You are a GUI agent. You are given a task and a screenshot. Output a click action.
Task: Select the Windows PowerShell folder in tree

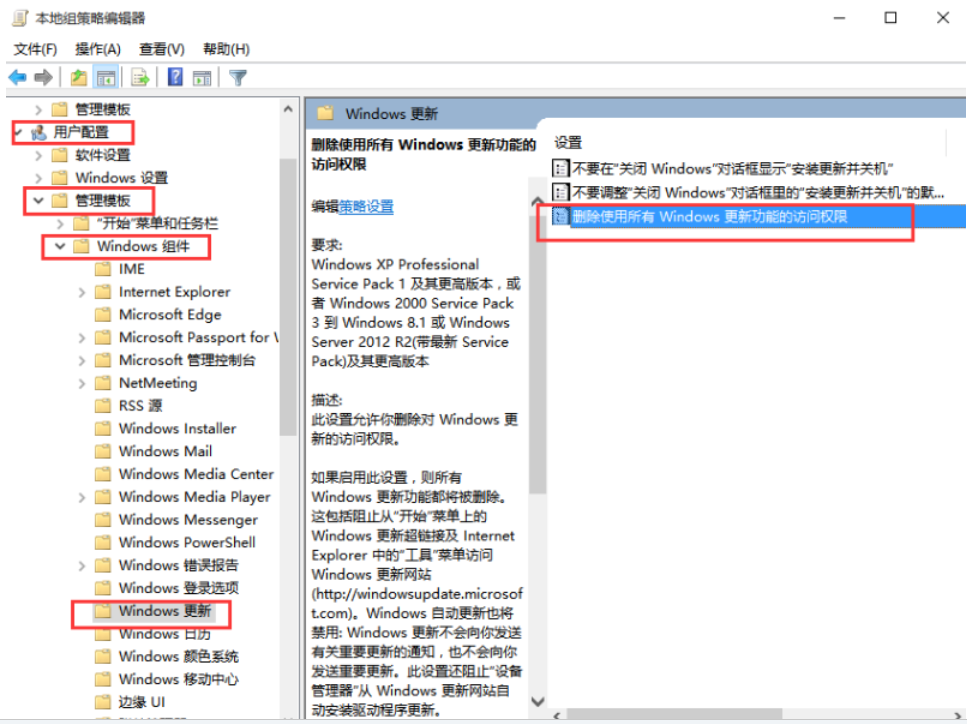point(186,542)
